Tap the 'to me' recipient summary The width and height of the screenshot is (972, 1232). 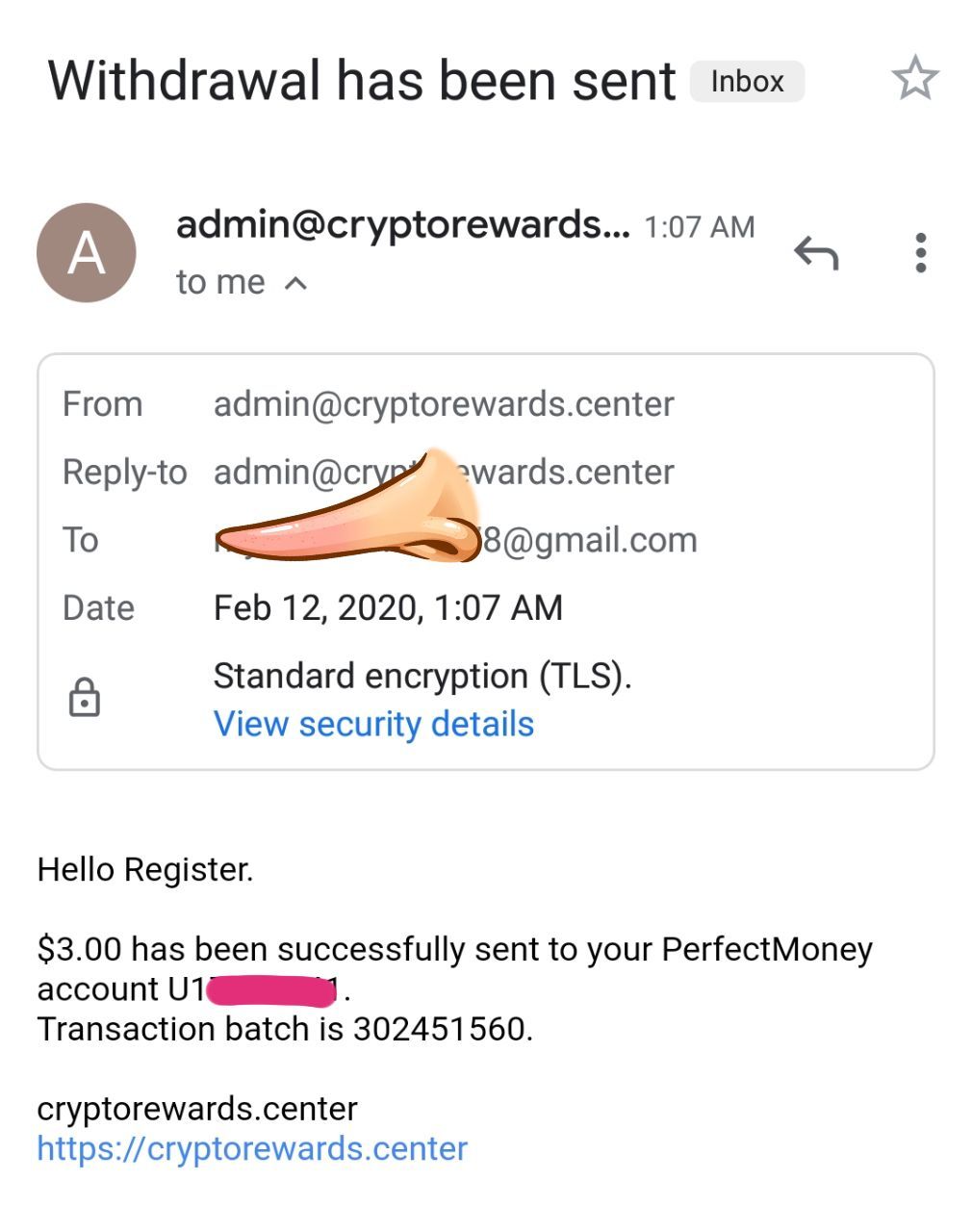pyautogui.click(x=220, y=282)
